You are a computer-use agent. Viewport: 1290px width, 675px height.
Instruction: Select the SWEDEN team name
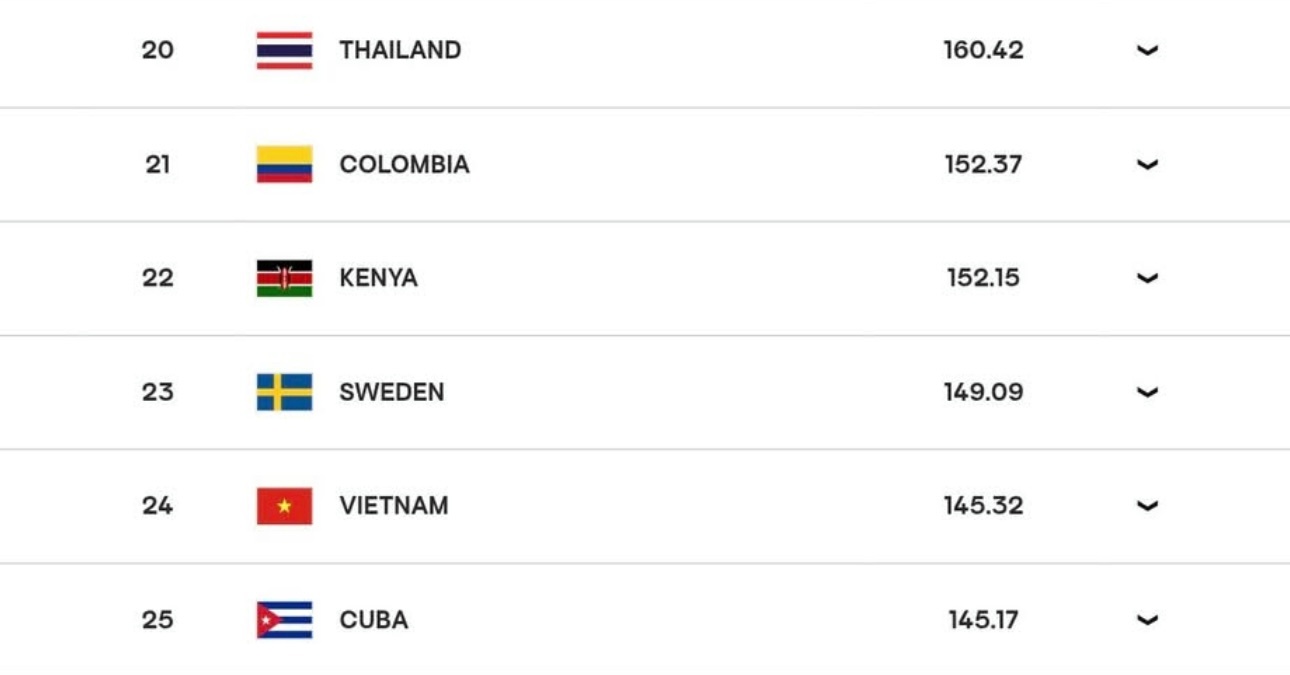pos(391,392)
